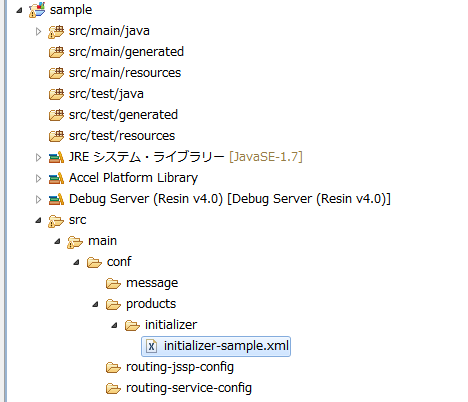Screen dimensions: 468x402
Task: Select the 'src/test/generated' label
Action: (x=123, y=115)
